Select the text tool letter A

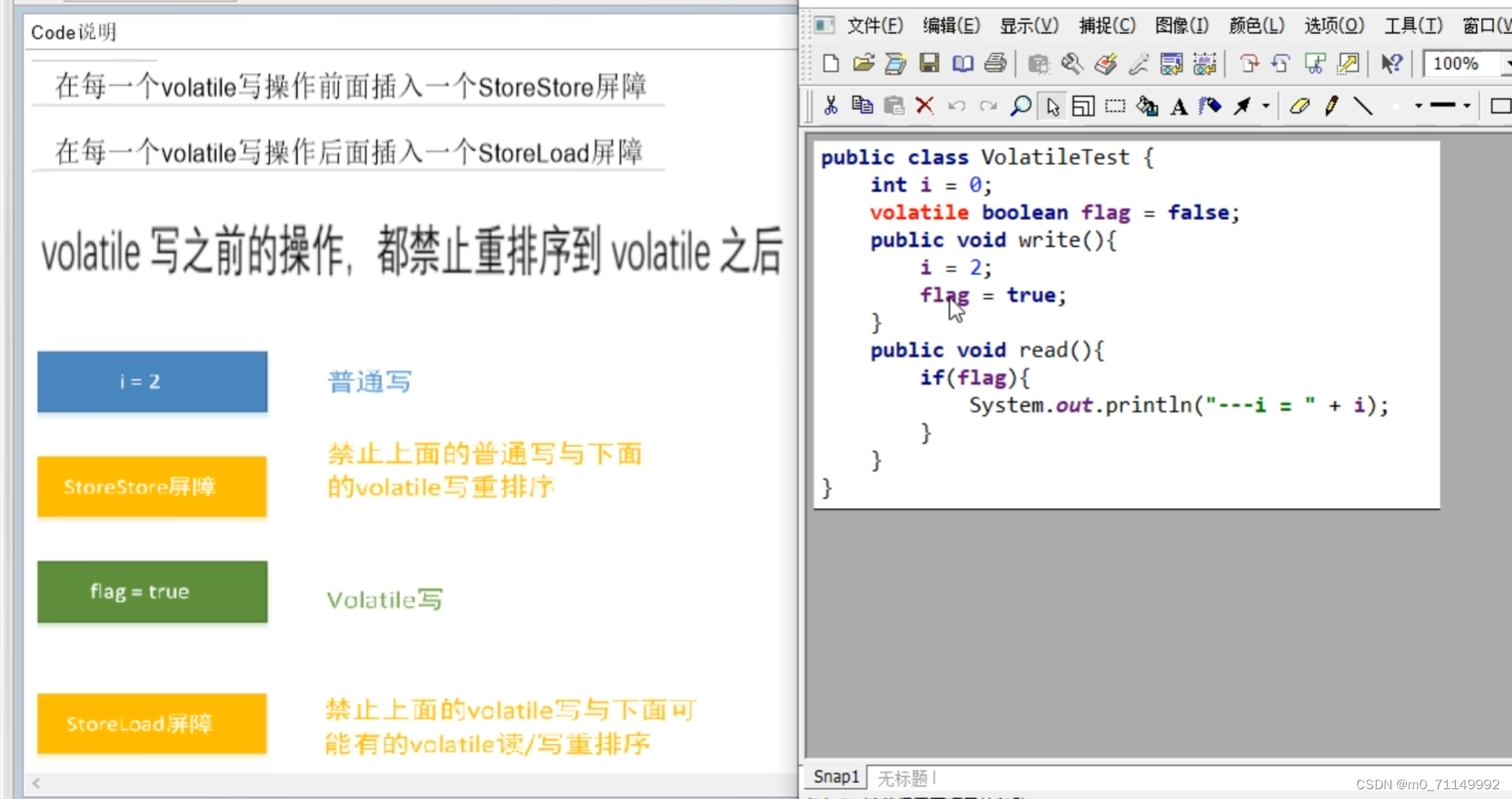click(x=1179, y=106)
